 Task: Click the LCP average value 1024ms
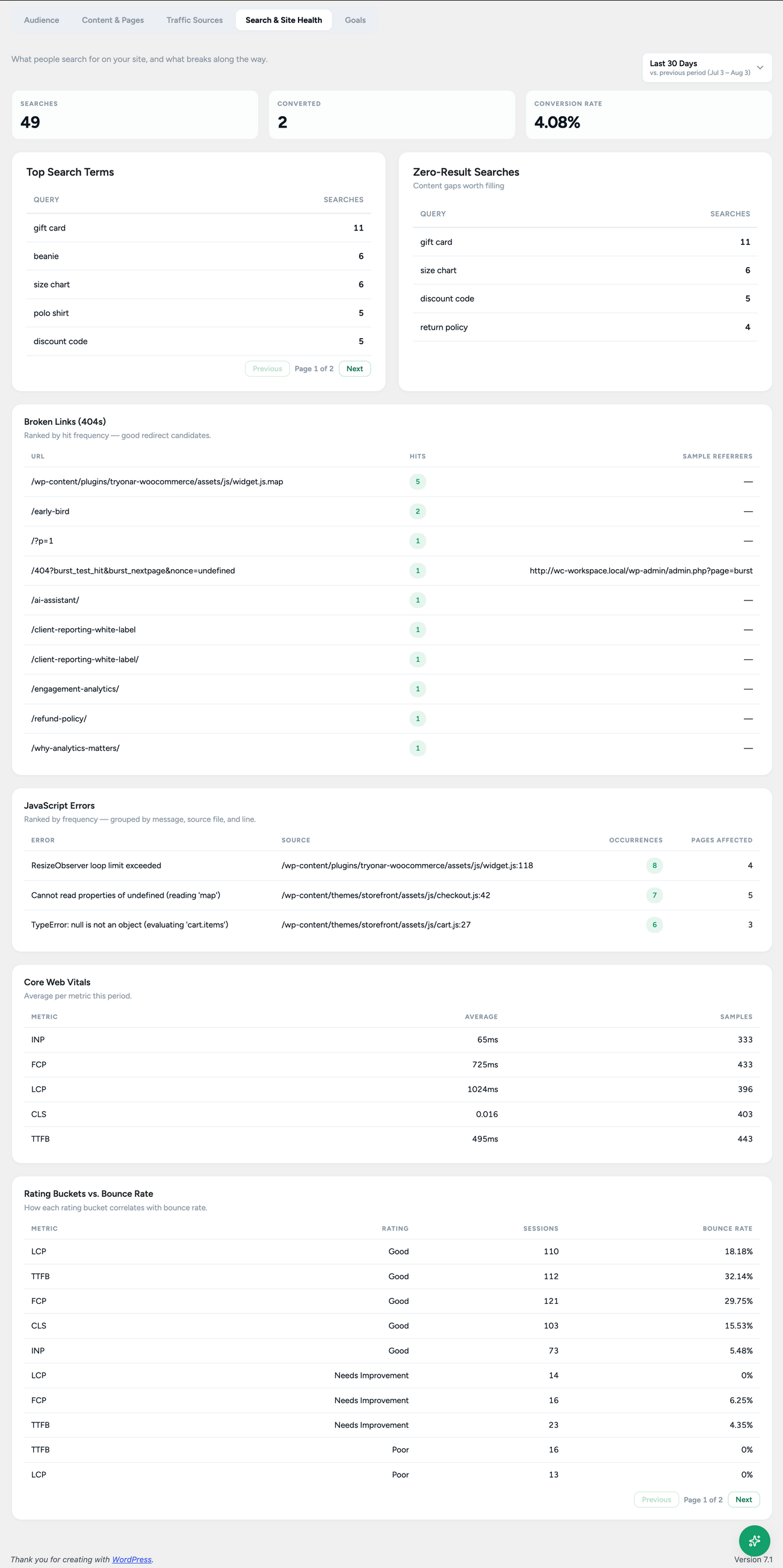(483, 1090)
